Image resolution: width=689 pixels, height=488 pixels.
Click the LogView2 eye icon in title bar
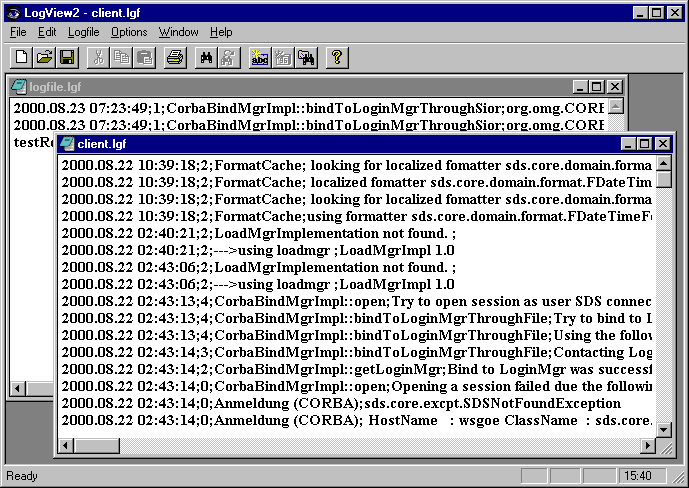14,13
